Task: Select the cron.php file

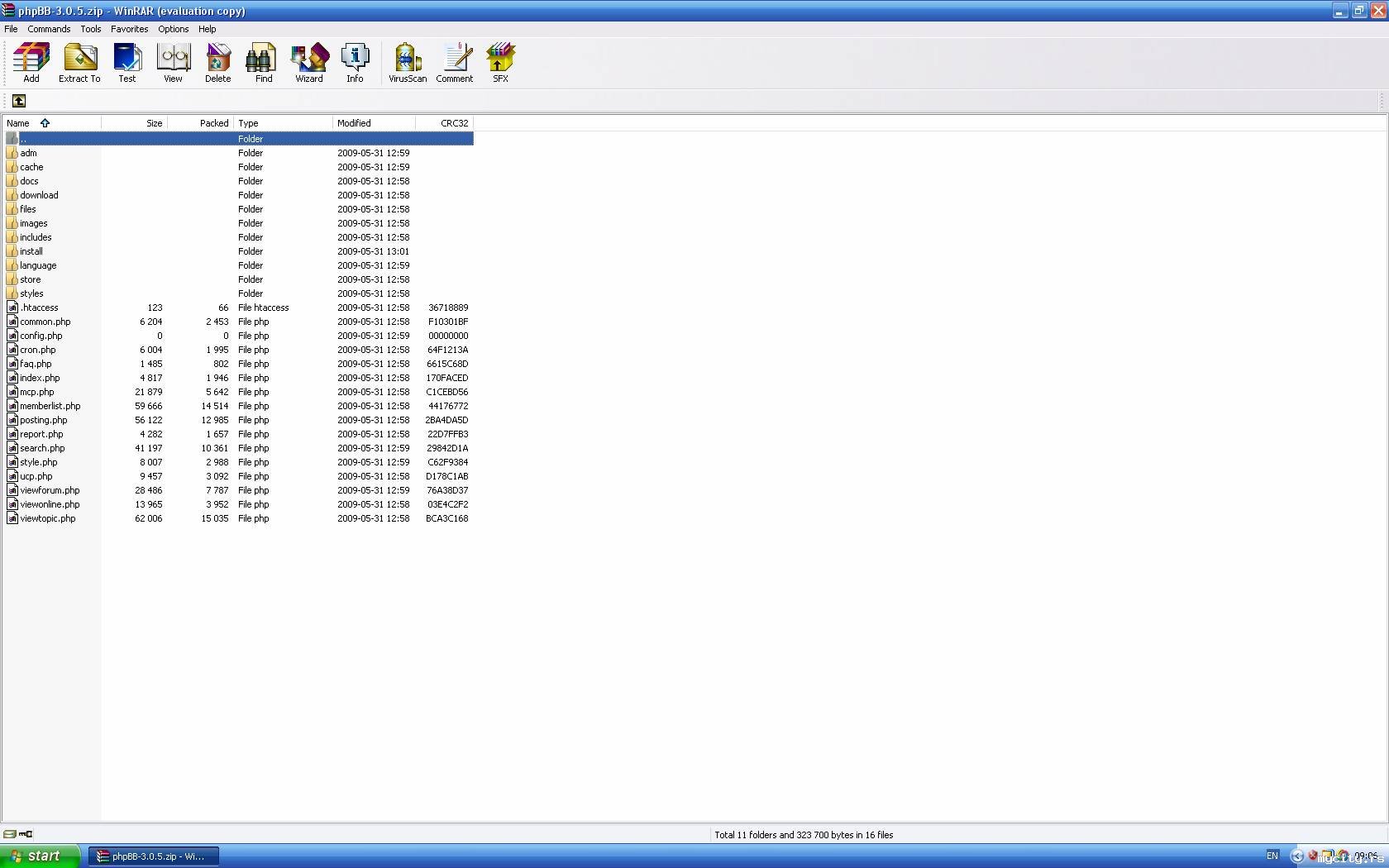Action: tap(38, 350)
